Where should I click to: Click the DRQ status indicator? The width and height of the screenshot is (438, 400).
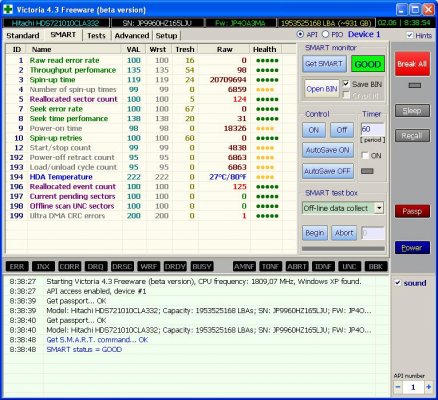[96, 266]
